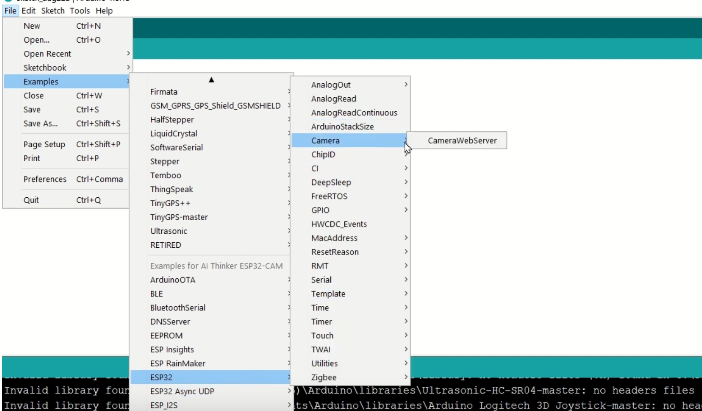Image resolution: width=702 pixels, height=411 pixels.
Task: Open the Sketch menu
Action: click(53, 11)
